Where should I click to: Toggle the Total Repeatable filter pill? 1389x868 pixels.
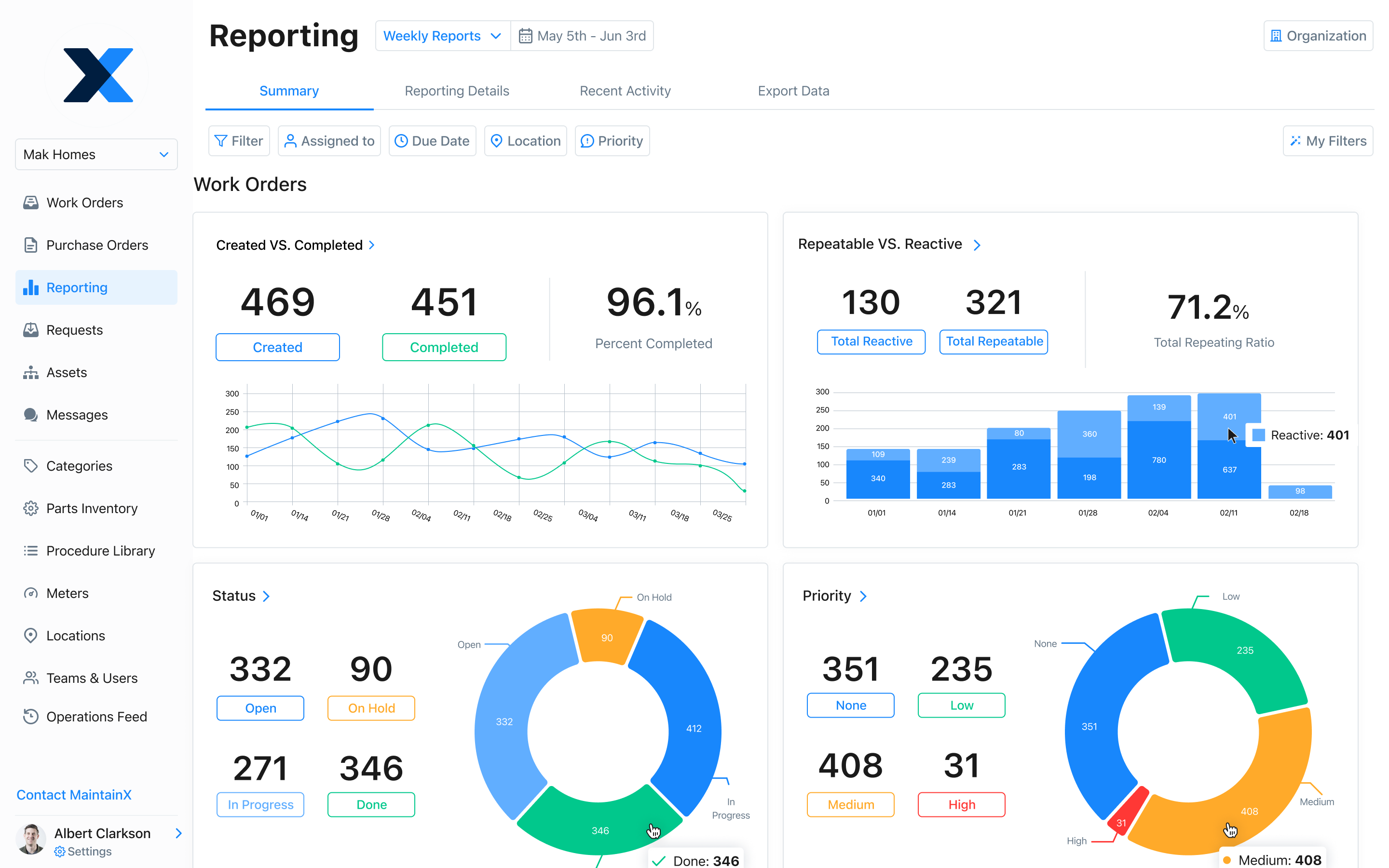coord(993,341)
